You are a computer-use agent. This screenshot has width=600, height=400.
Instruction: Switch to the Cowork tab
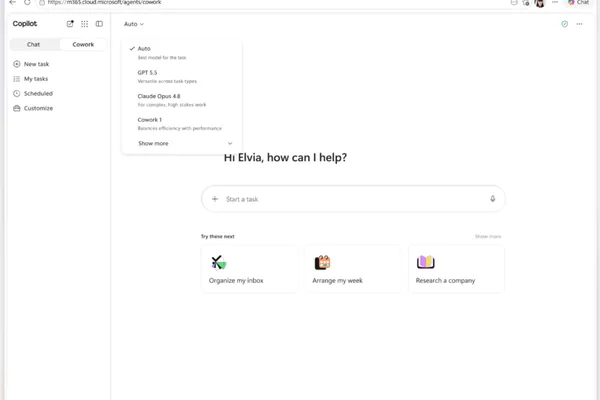coord(83,44)
